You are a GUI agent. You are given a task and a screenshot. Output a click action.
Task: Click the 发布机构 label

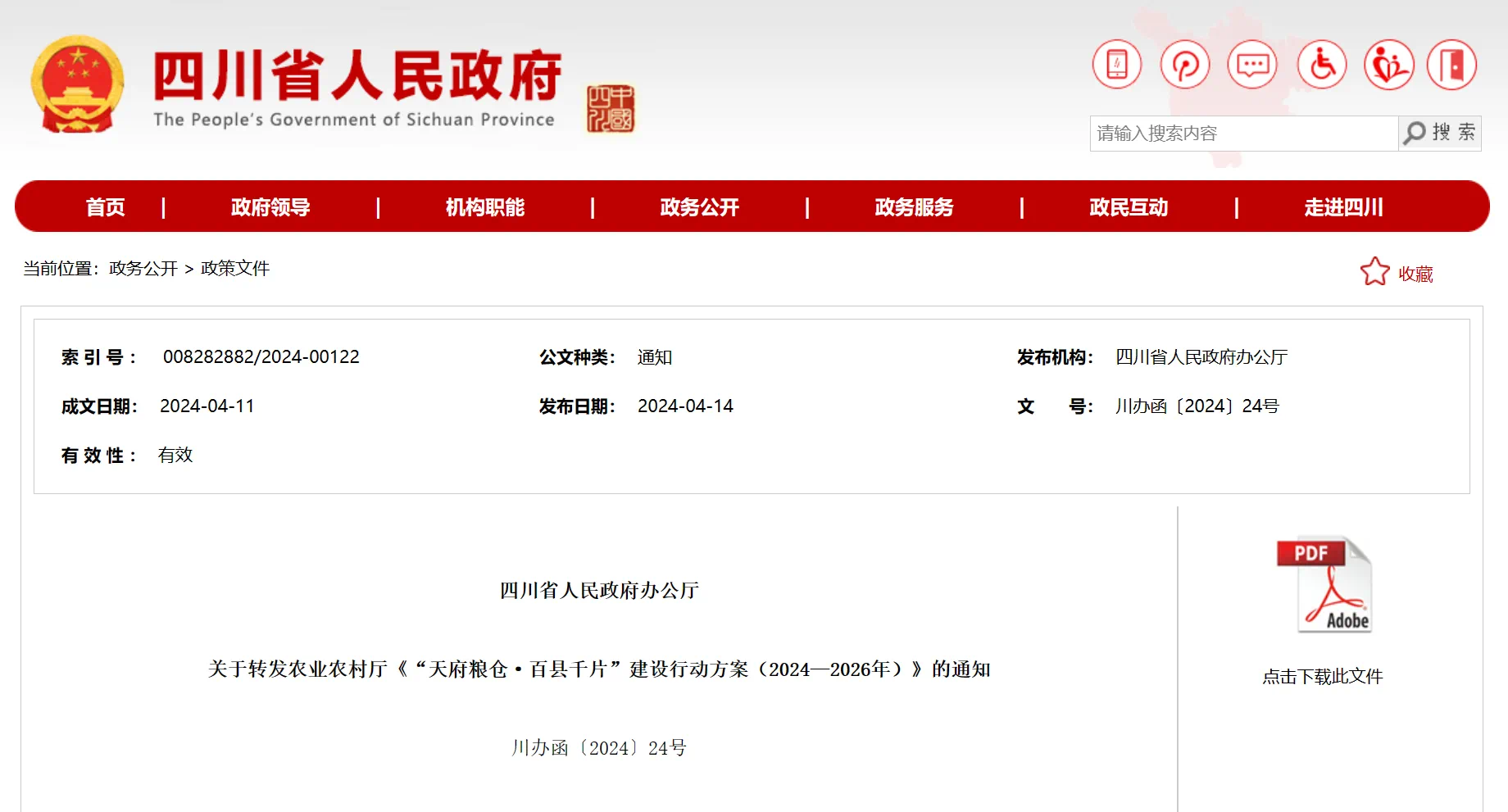1056,357
